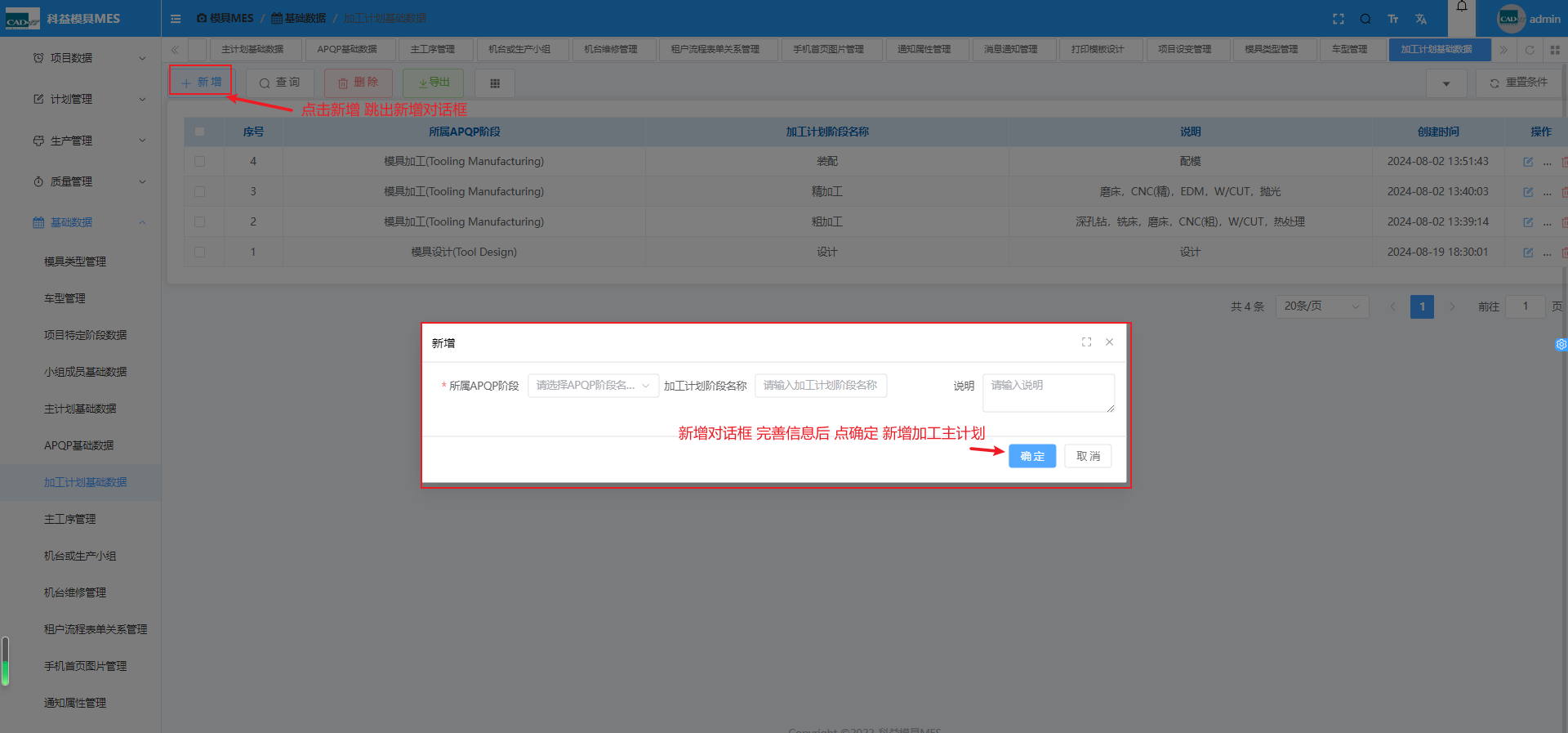Screen dimensions: 1568x733
Task: Select page 1 in pagination
Action: [x=1422, y=306]
